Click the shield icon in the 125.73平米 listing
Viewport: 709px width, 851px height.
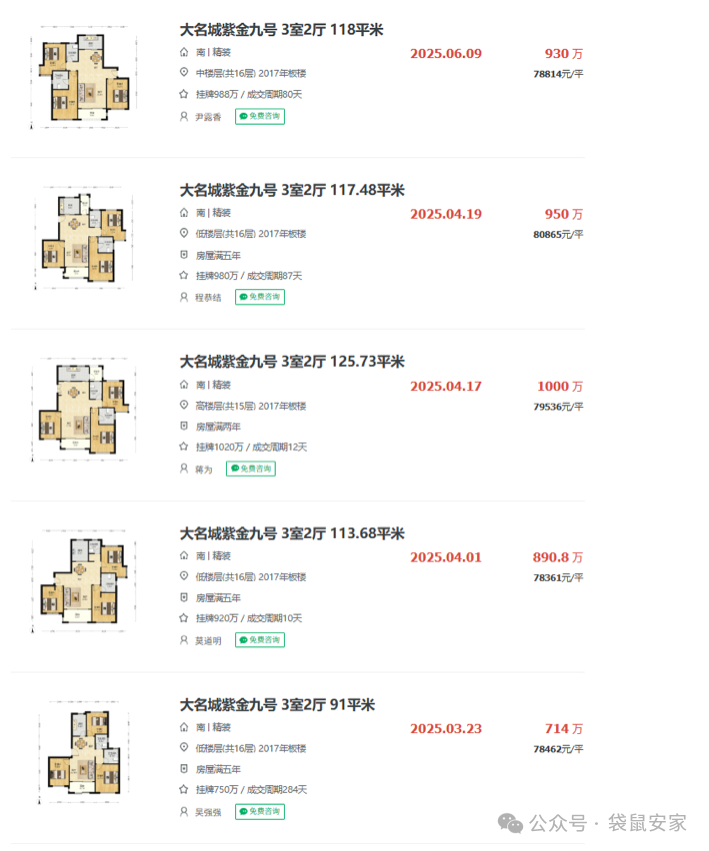tap(183, 426)
